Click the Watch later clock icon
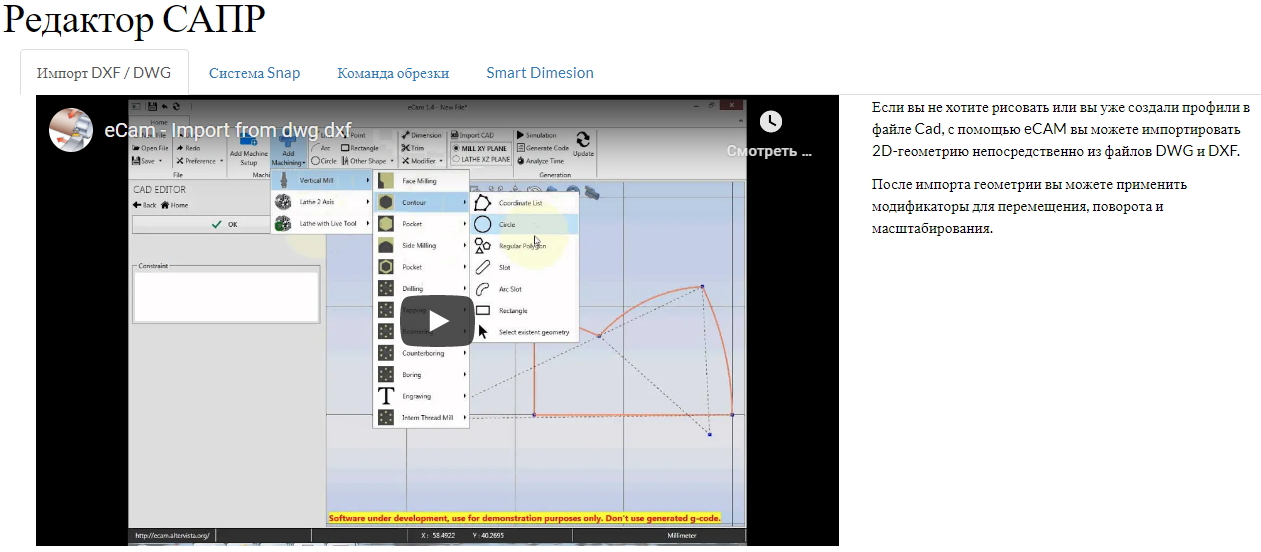The width and height of the screenshot is (1261, 552). [x=770, y=121]
